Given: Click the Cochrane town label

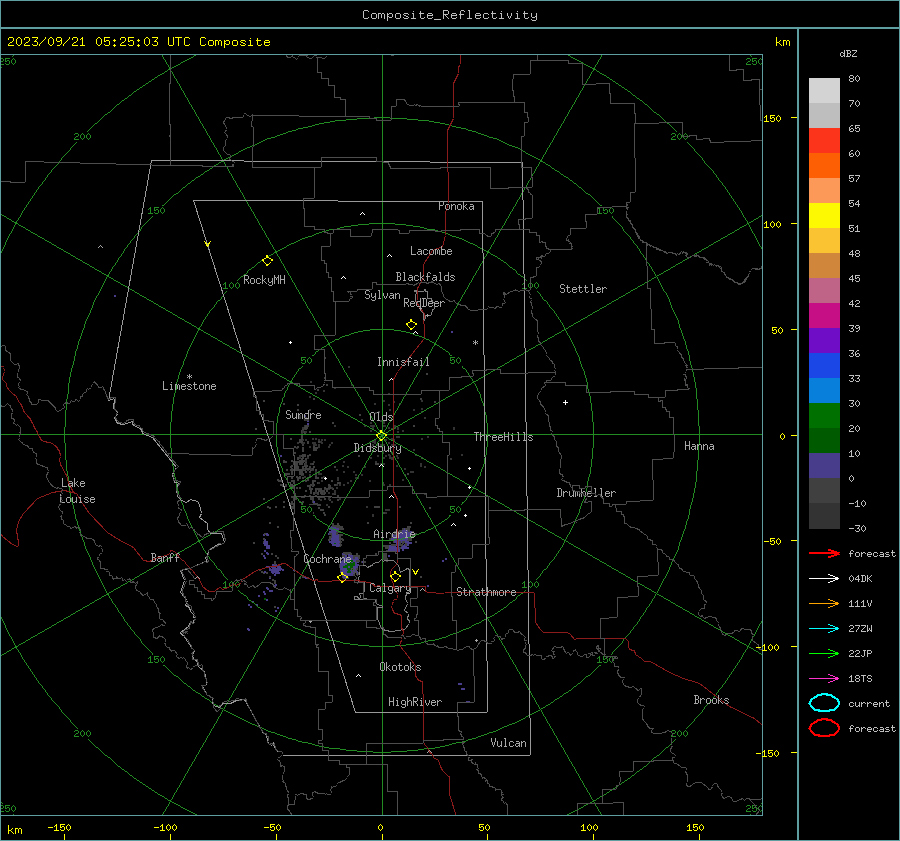Looking at the screenshot, I should [x=327, y=559].
